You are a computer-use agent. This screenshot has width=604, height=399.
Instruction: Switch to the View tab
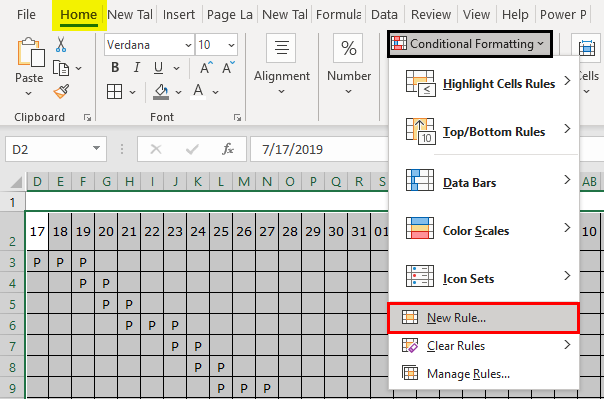click(x=476, y=15)
